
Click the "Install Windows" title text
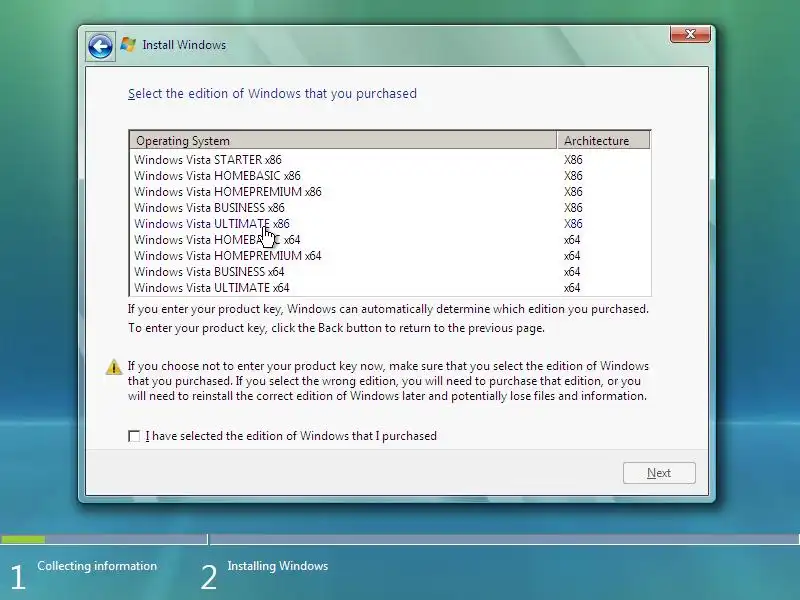tap(184, 45)
